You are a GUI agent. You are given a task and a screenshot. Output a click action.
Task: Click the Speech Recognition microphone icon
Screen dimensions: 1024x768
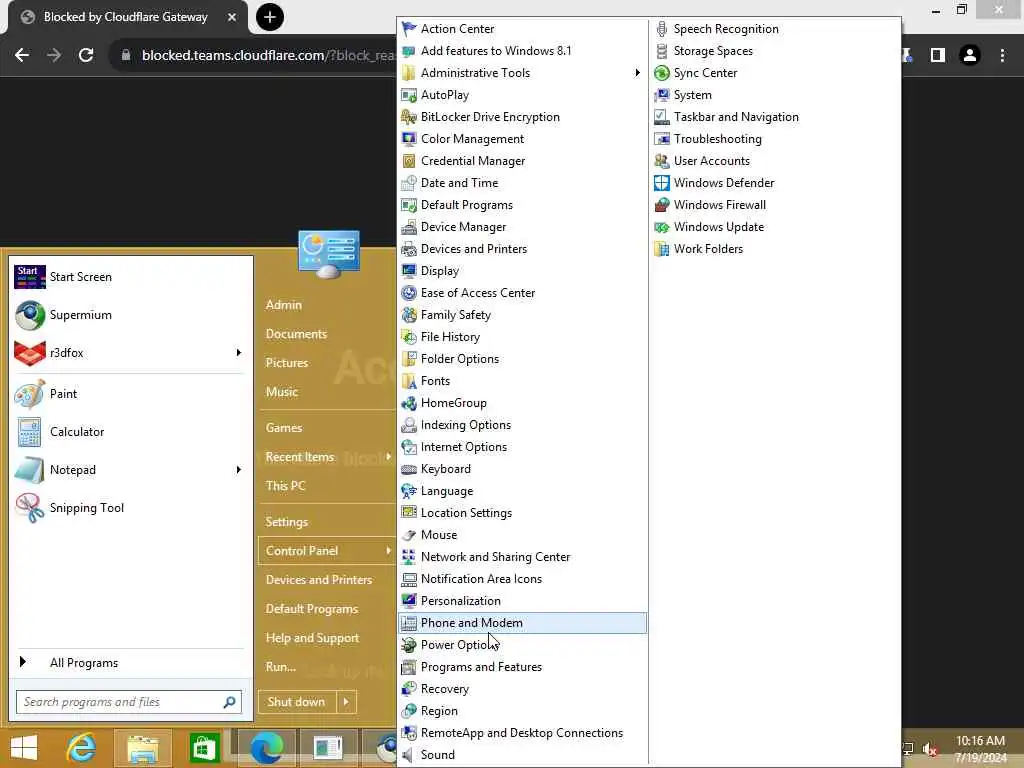coord(662,29)
